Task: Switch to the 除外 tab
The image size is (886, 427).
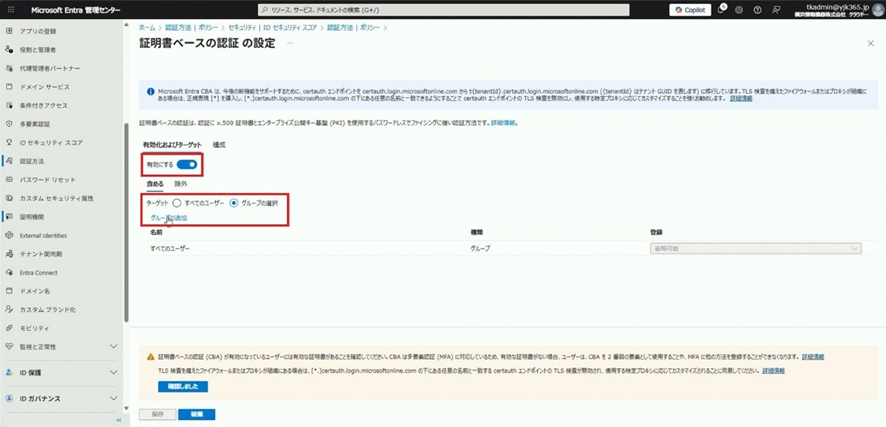Action: tap(181, 184)
